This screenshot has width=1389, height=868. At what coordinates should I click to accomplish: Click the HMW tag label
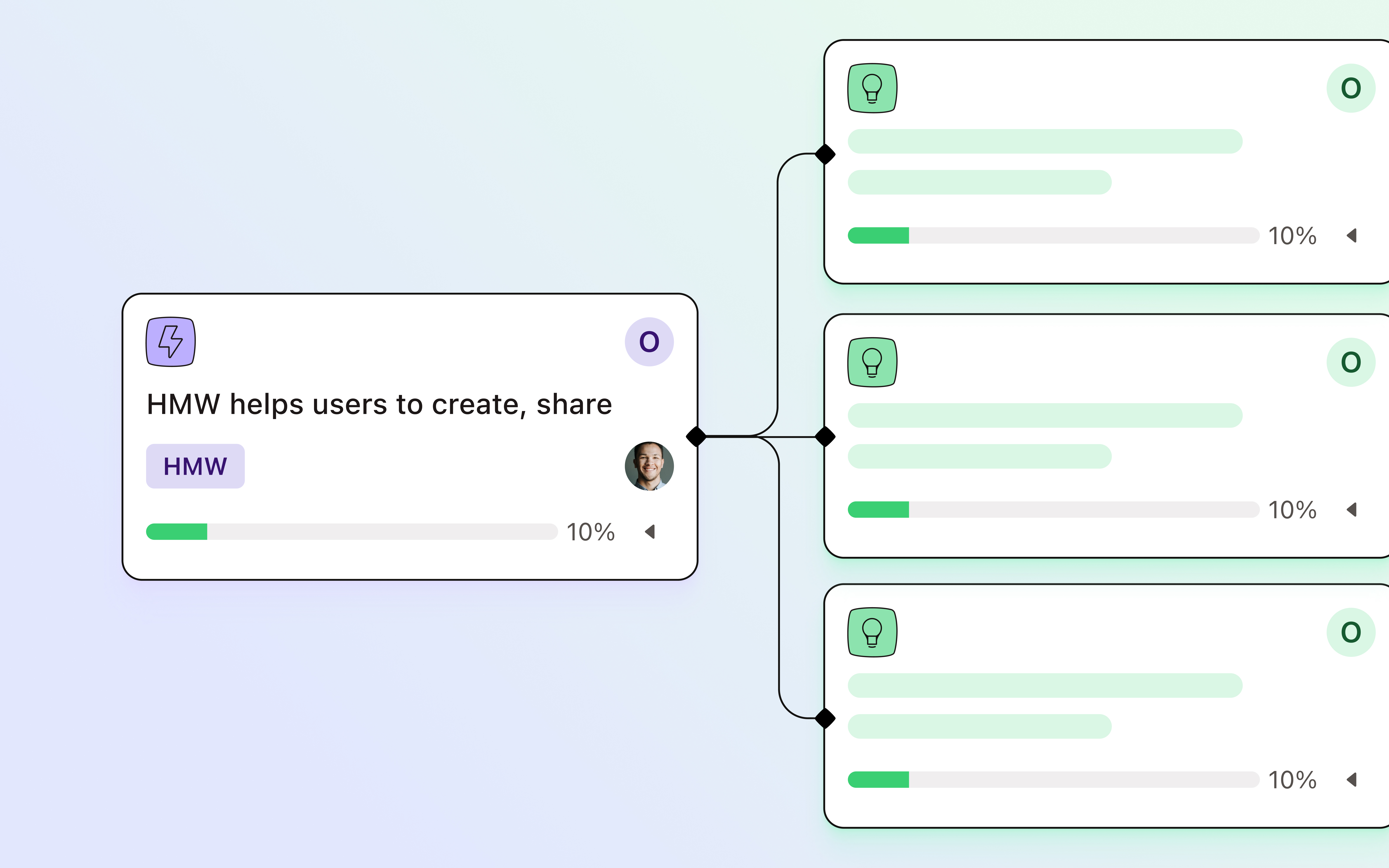pyautogui.click(x=195, y=466)
